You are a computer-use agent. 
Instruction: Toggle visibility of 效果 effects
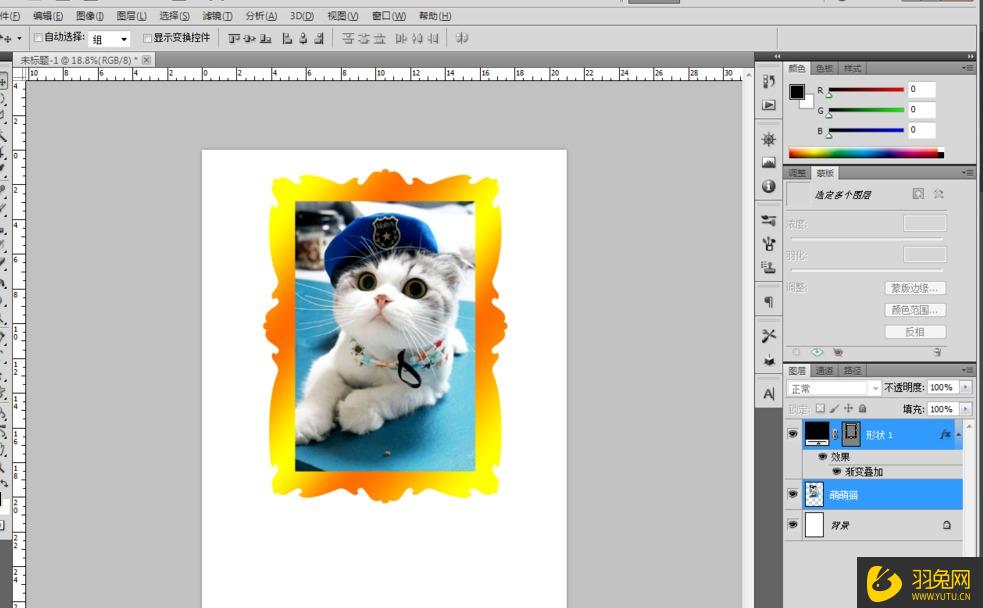[x=823, y=456]
